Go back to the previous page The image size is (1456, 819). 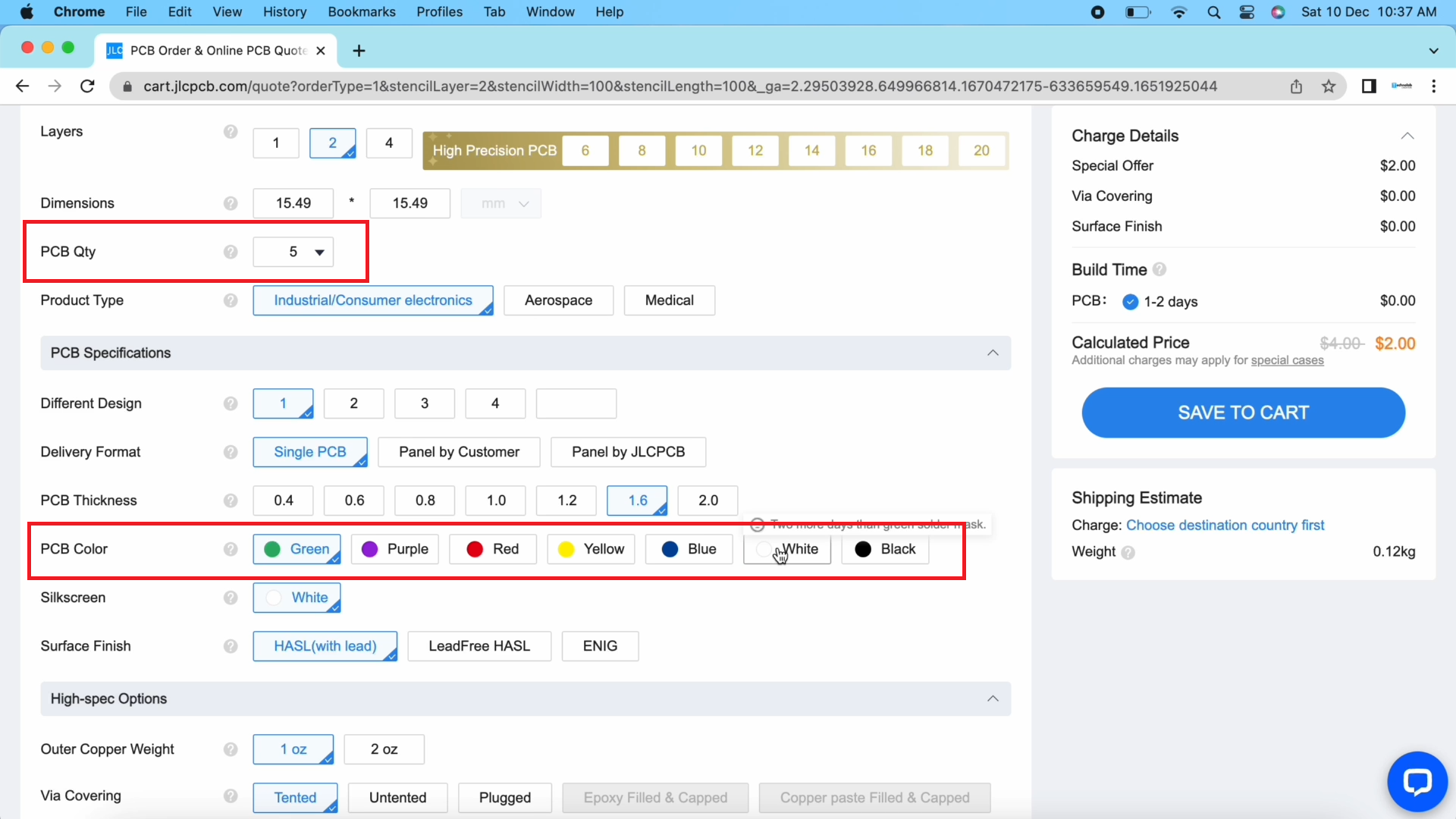(x=22, y=86)
